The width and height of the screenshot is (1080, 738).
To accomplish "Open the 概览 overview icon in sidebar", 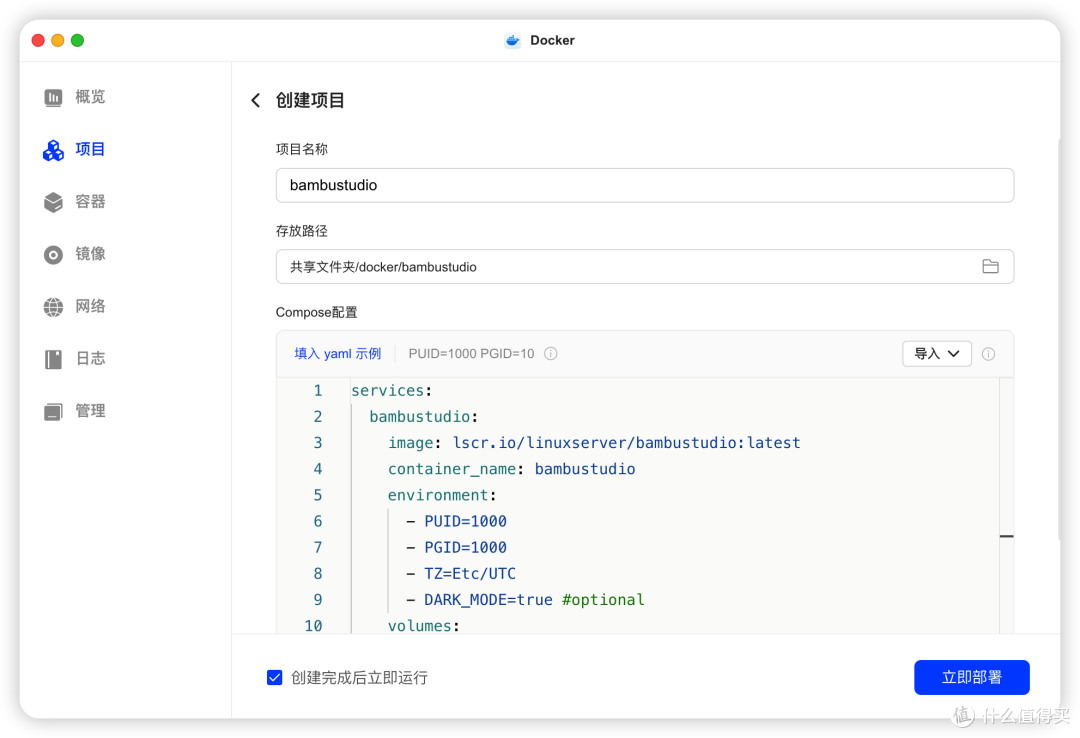I will [x=53, y=97].
